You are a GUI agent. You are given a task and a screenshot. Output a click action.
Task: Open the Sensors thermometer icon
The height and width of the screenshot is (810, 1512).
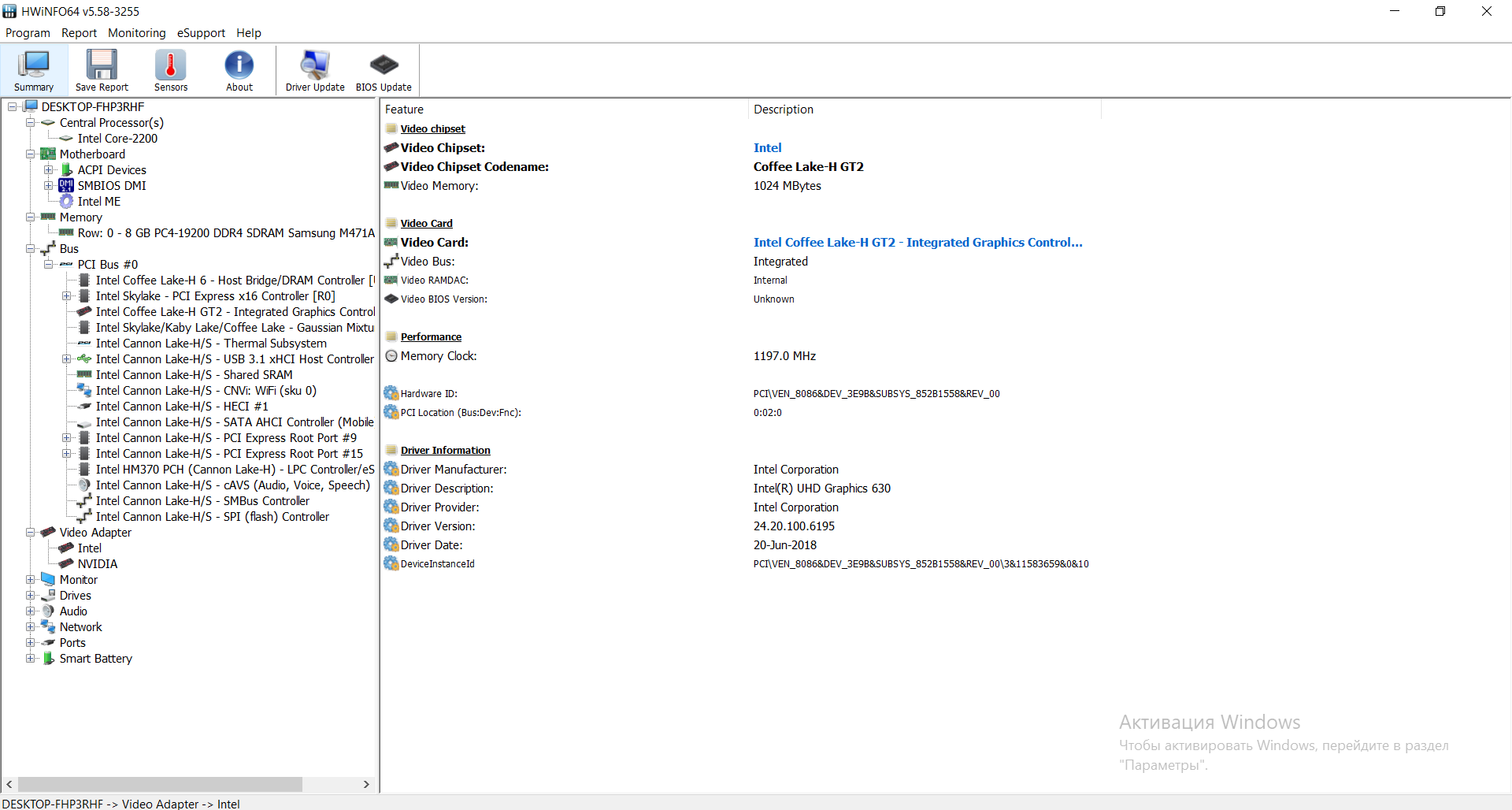point(170,65)
